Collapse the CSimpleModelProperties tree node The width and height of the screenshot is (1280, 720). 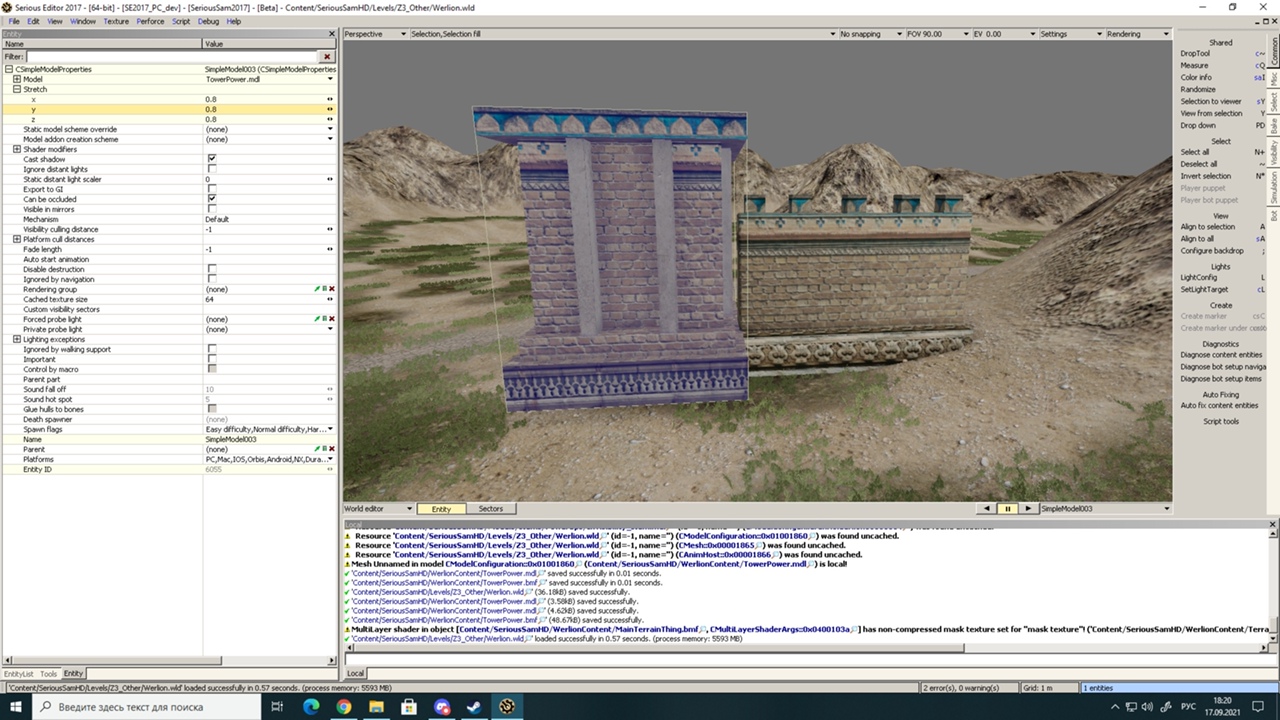click(x=9, y=69)
